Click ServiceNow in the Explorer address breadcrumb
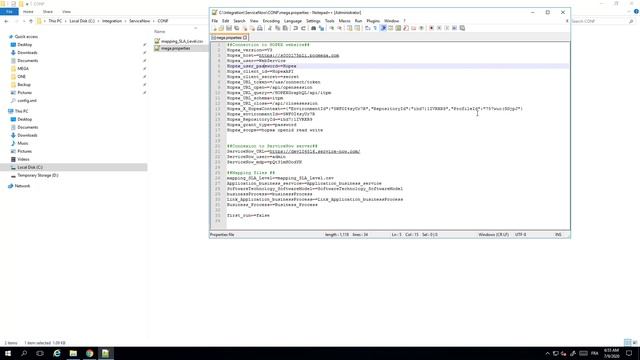Viewport: 640px width, 360px height. tap(140, 21)
